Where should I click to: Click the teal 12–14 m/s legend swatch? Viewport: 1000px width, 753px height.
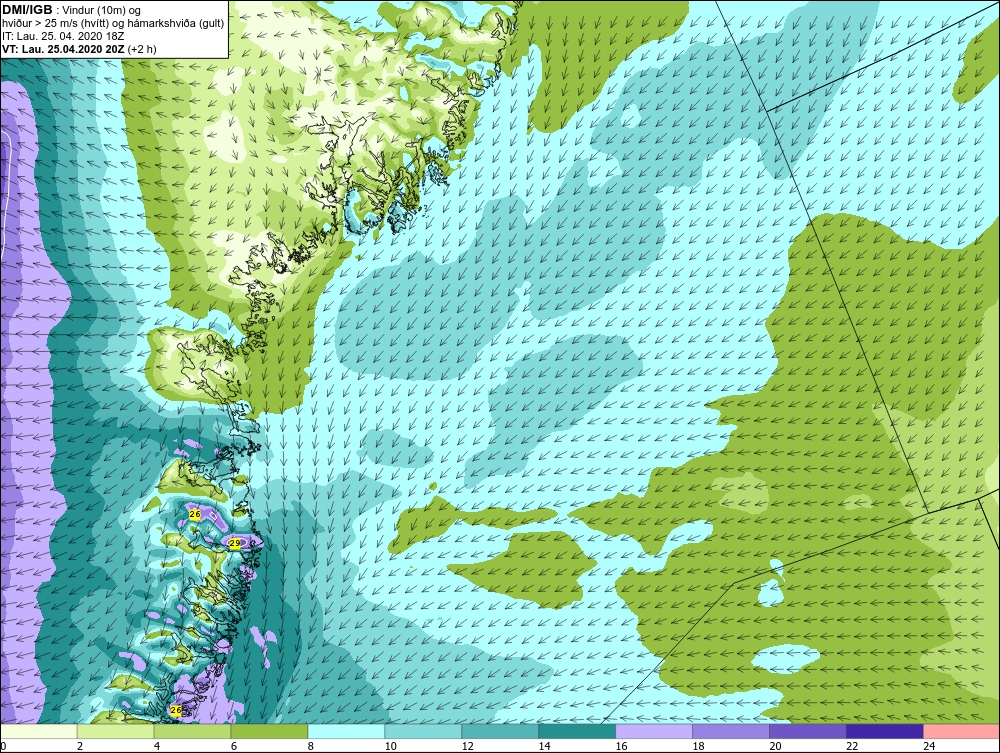[x=500, y=731]
